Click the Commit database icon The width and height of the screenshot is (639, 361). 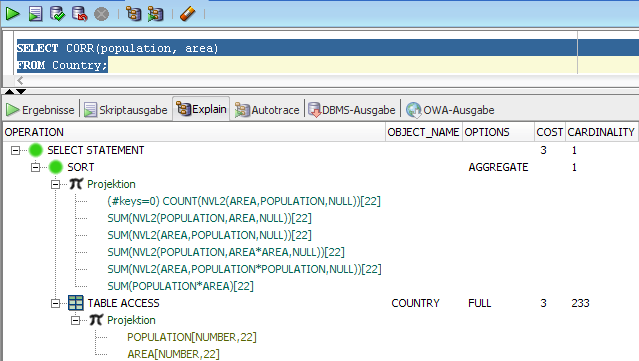[x=57, y=14]
